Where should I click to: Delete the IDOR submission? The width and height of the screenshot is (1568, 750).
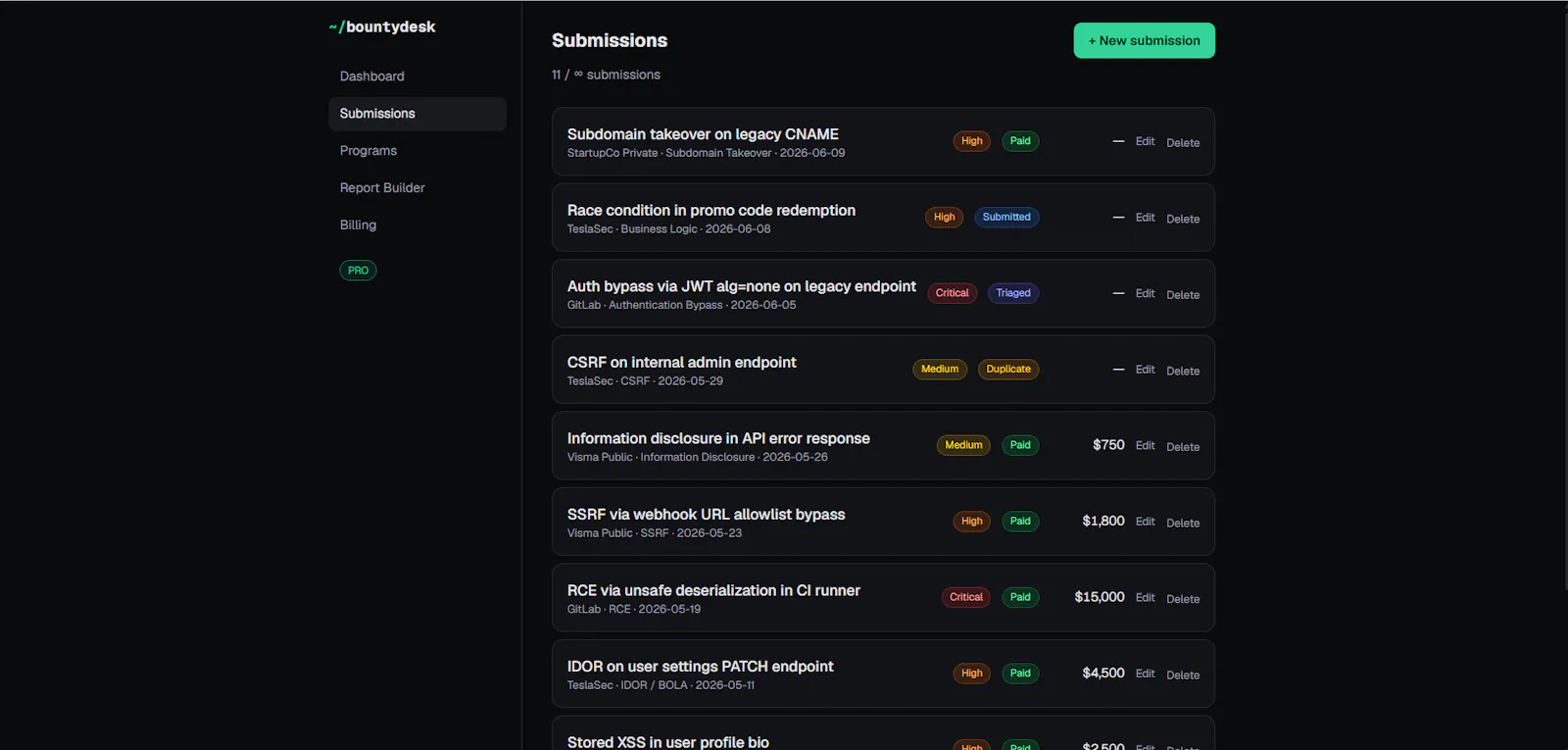(1183, 675)
